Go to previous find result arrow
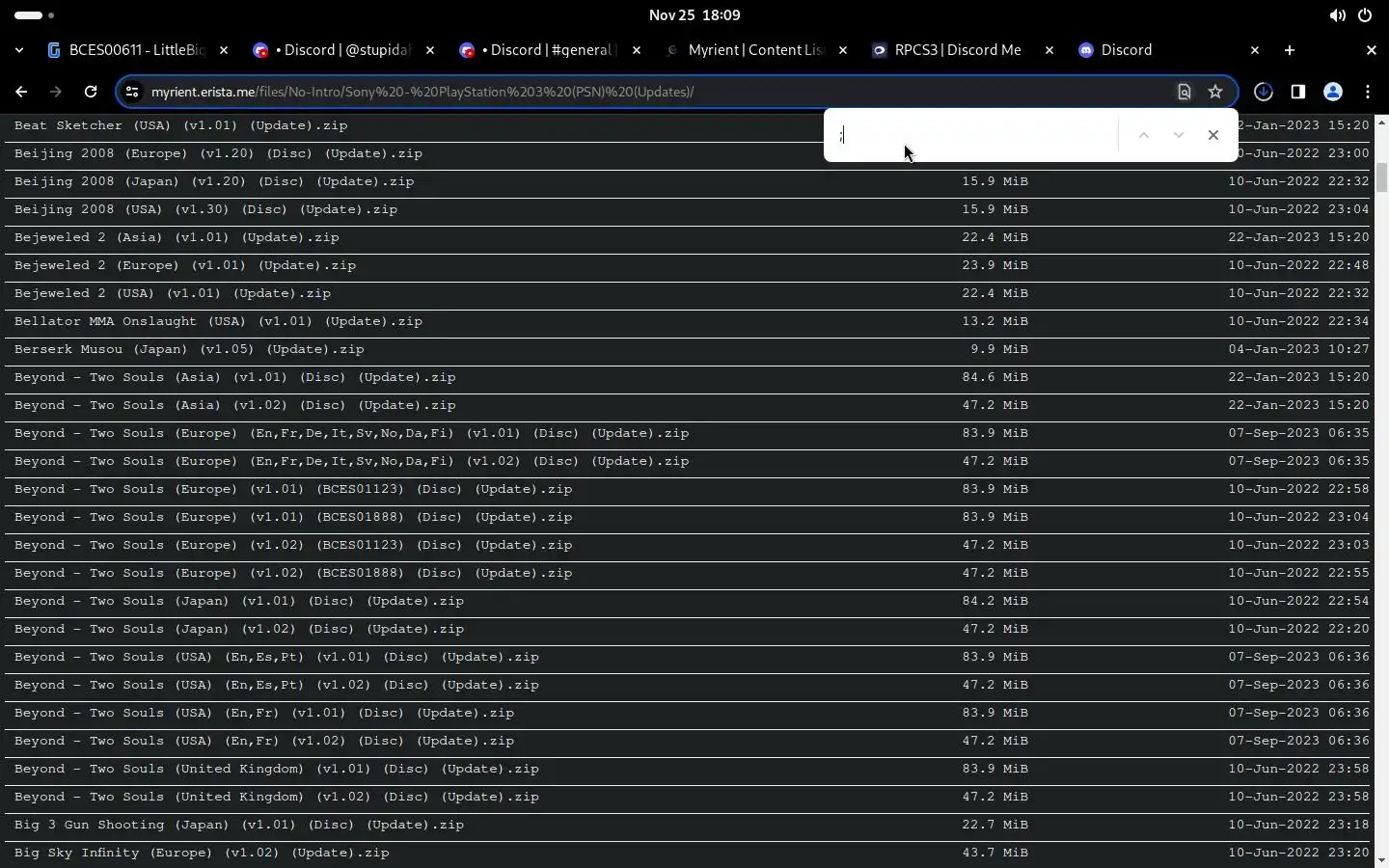The width and height of the screenshot is (1389, 868). [1144, 135]
